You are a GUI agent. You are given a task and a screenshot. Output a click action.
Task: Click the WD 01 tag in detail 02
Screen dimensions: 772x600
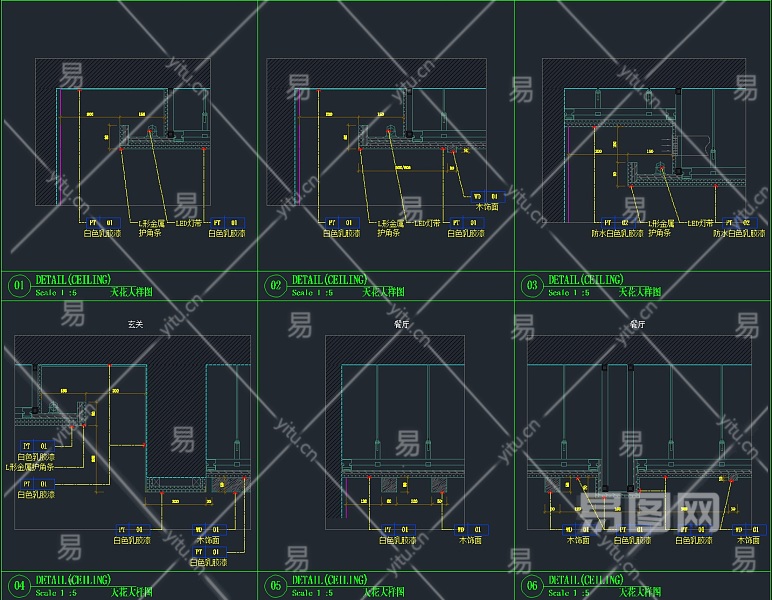tap(488, 196)
